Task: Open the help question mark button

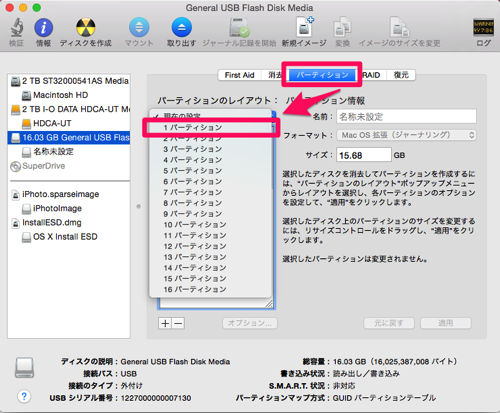Action: pyautogui.click(x=24, y=396)
